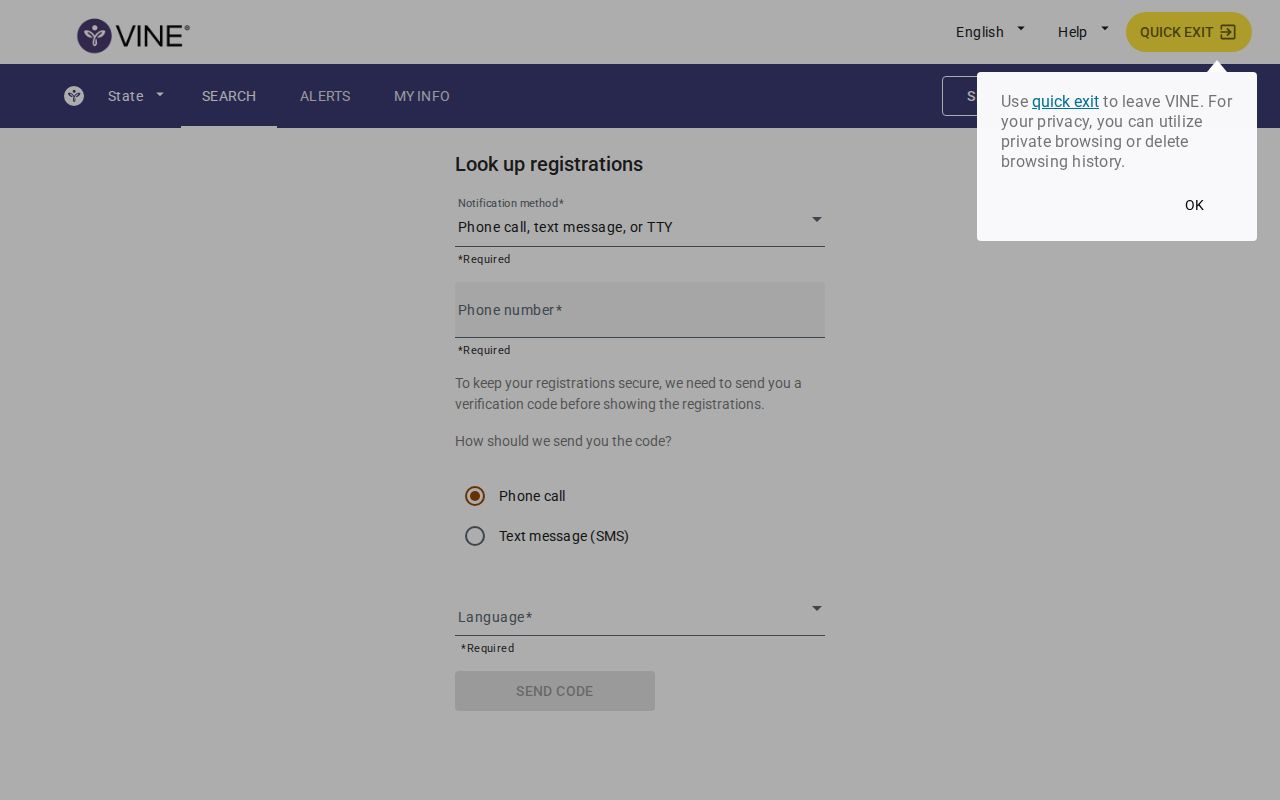Click the SEND CODE button
Viewport: 1280px width, 800px height.
555,691
